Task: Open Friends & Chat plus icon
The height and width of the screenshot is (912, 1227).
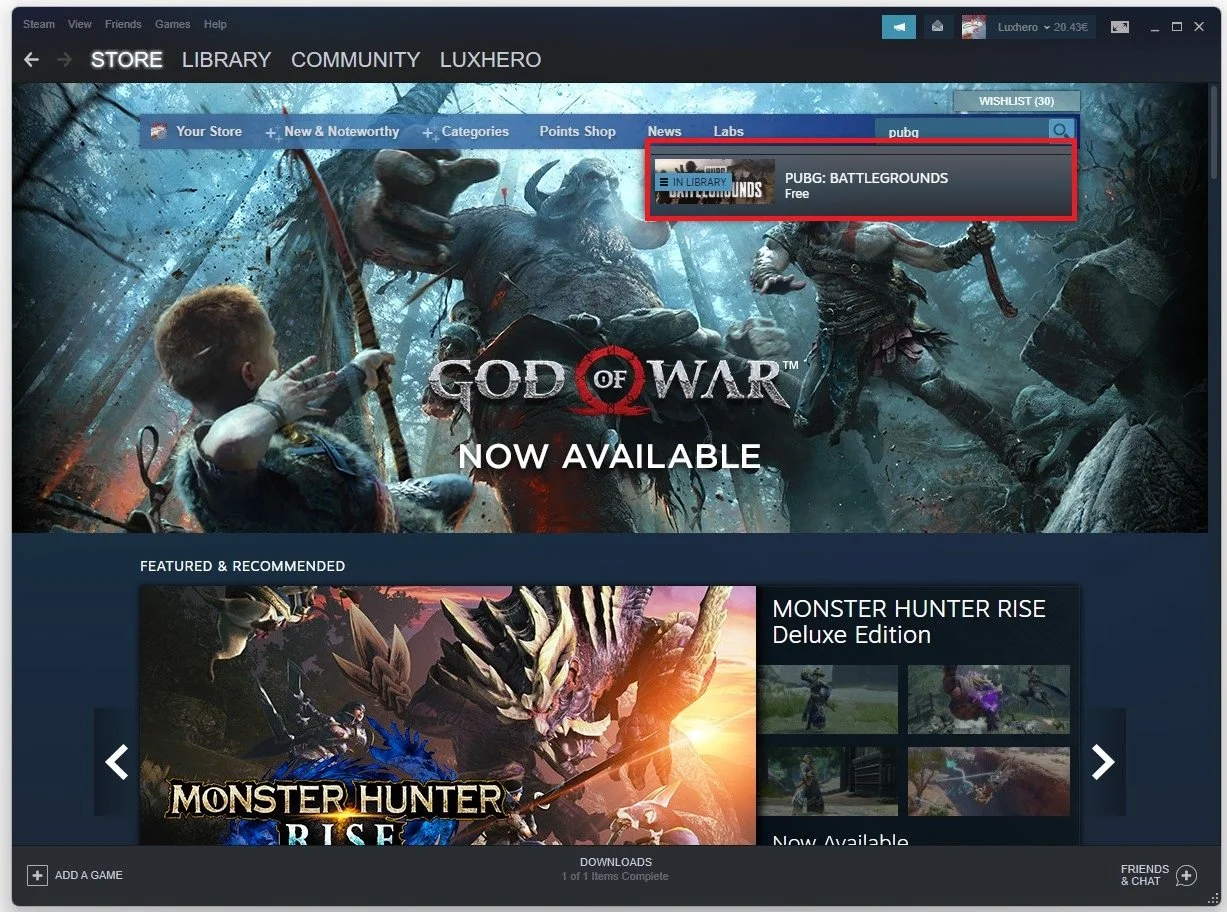Action: (x=1186, y=875)
